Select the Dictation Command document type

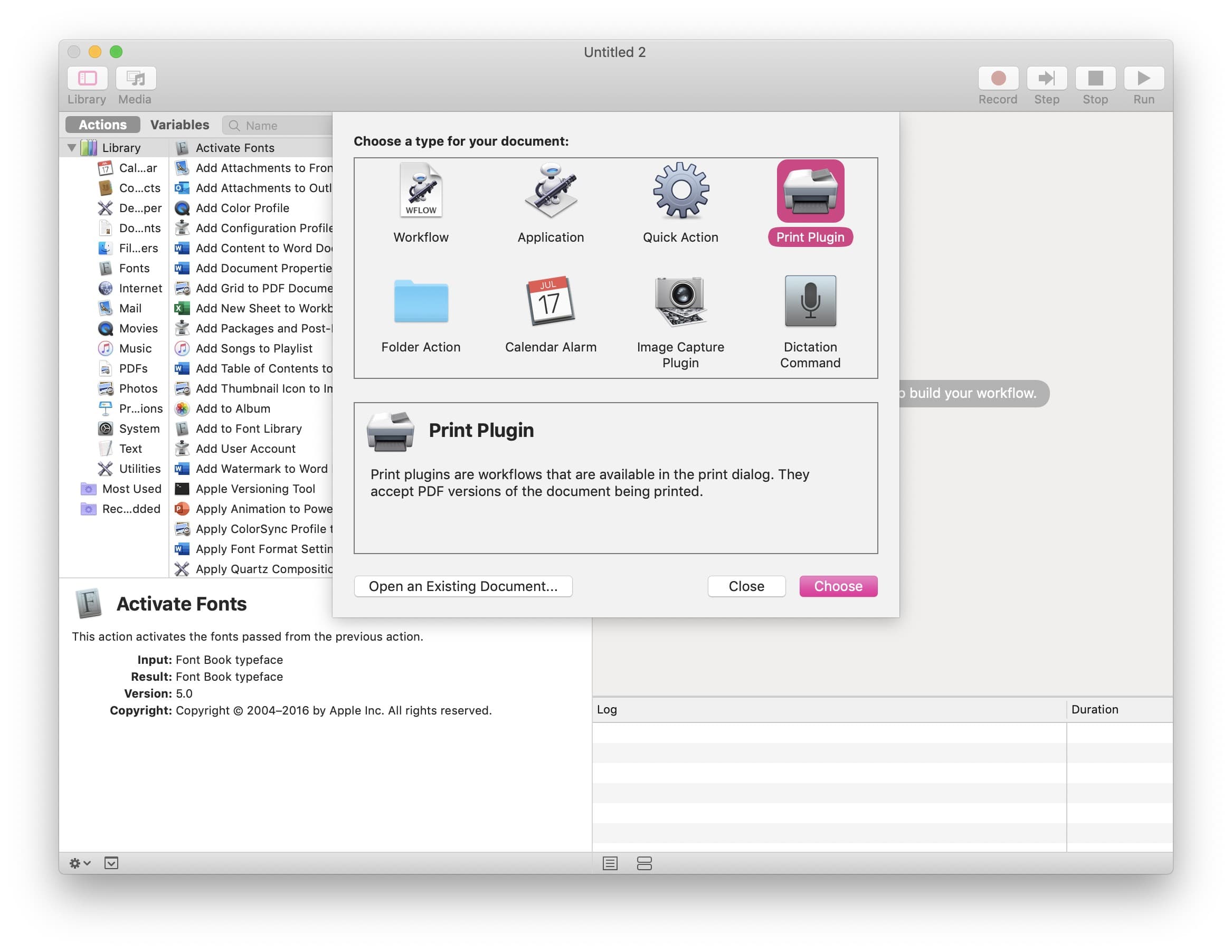pos(810,322)
